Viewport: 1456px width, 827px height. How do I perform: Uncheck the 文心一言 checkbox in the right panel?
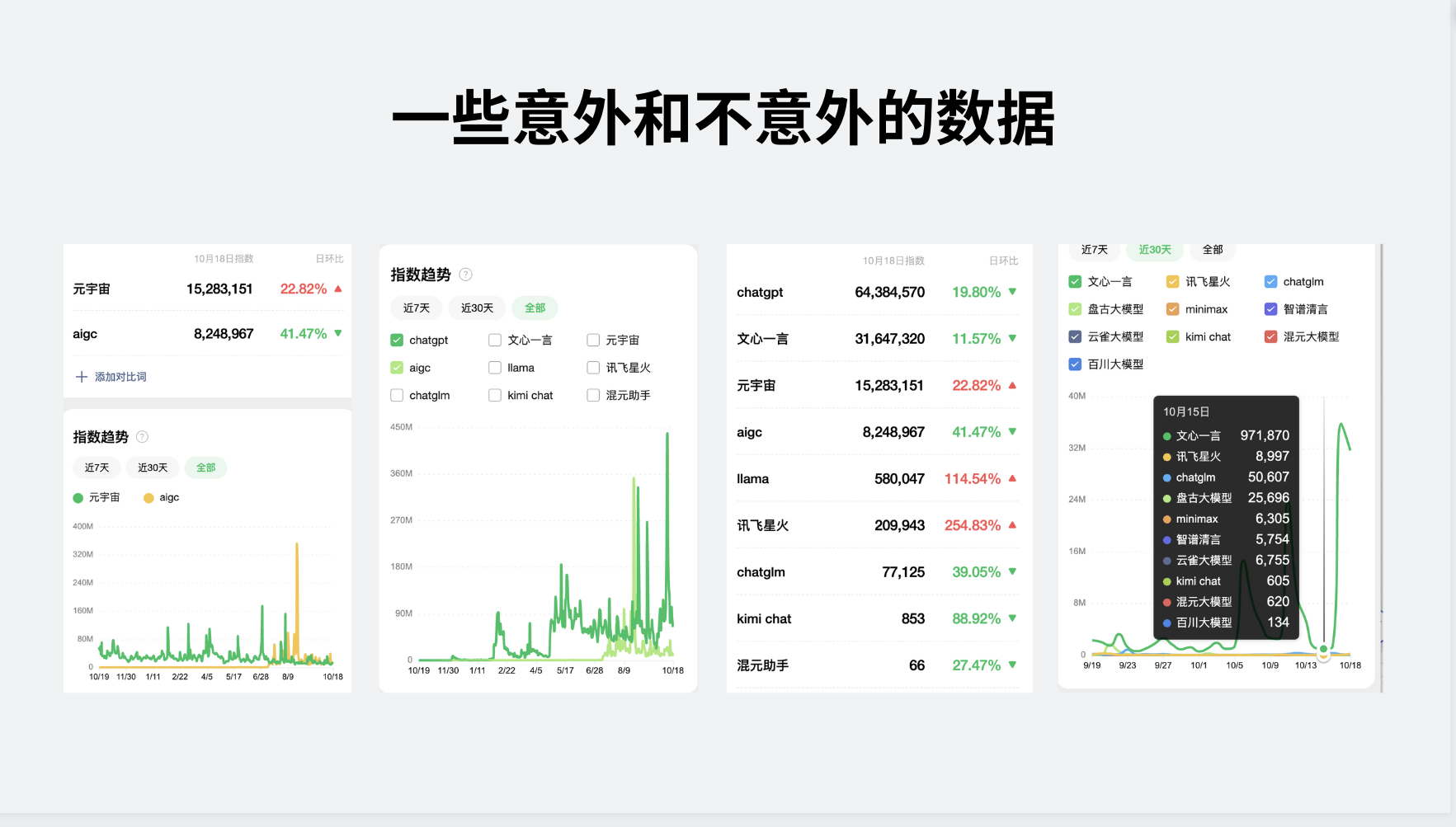[1075, 281]
